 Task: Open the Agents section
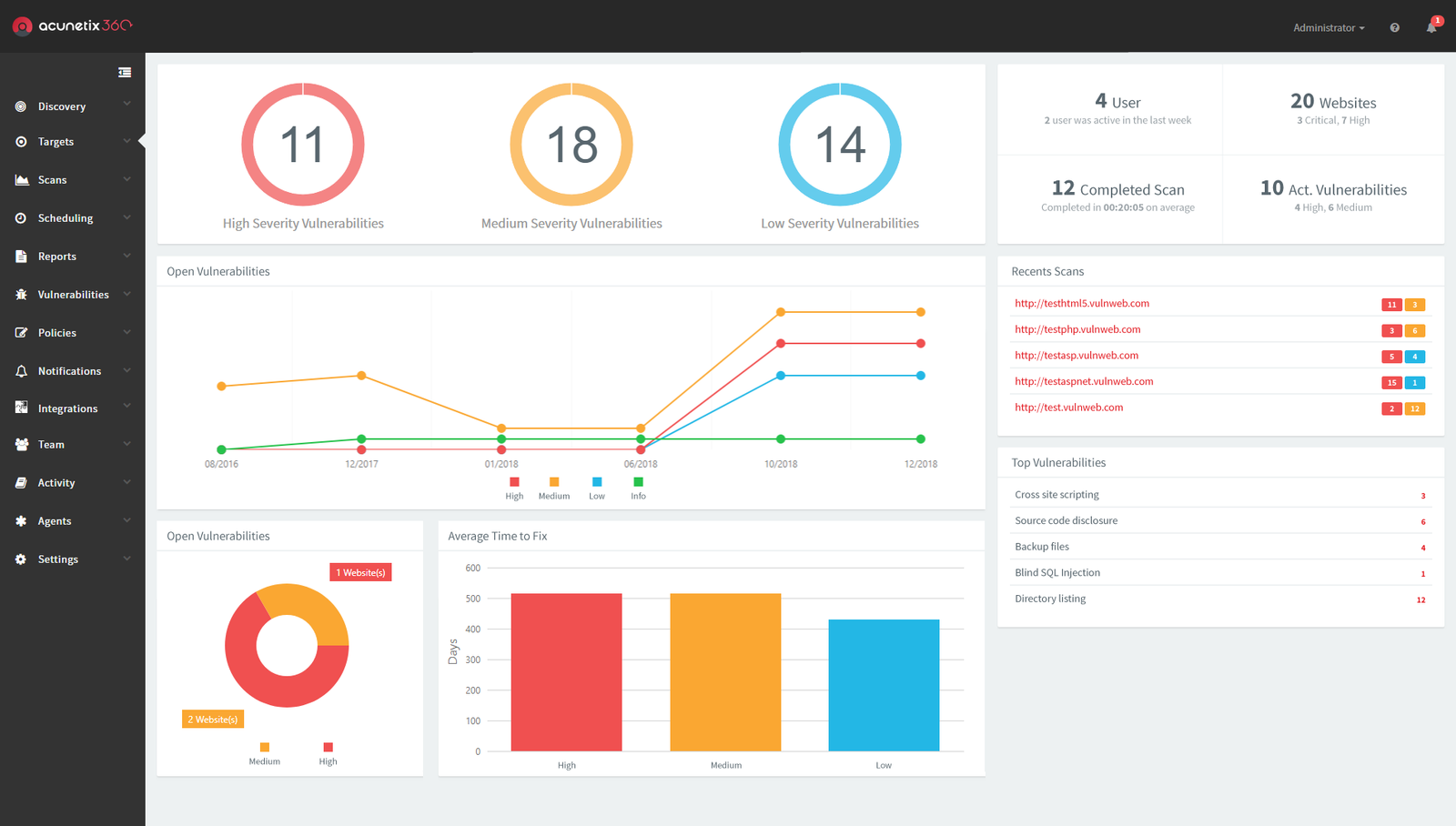point(55,520)
